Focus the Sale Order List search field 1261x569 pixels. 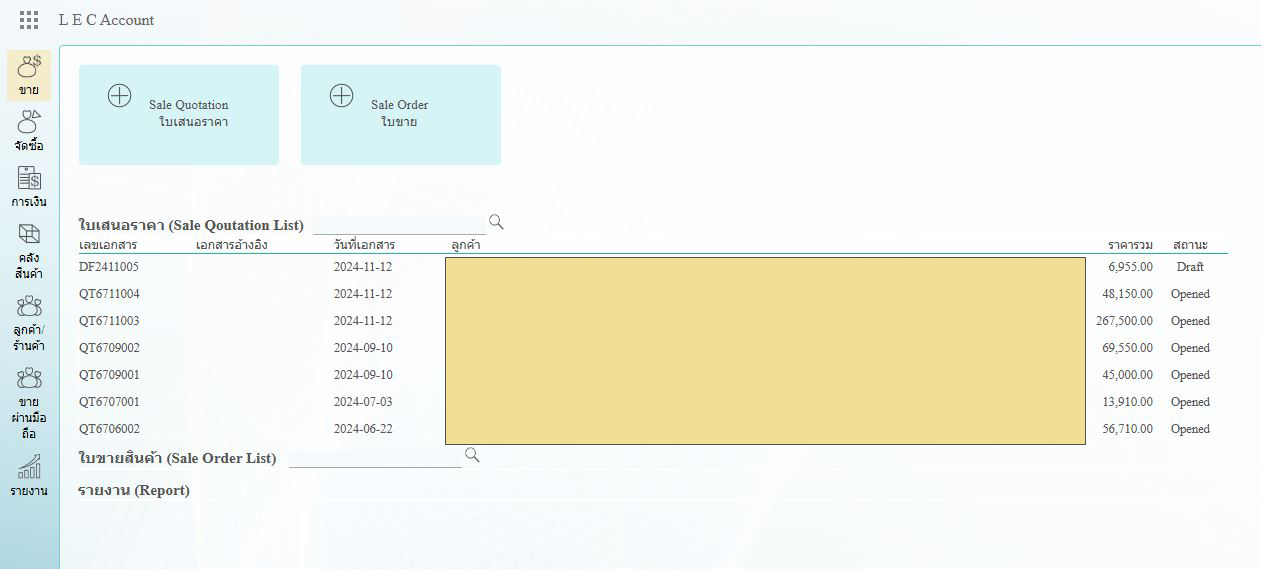click(x=375, y=458)
